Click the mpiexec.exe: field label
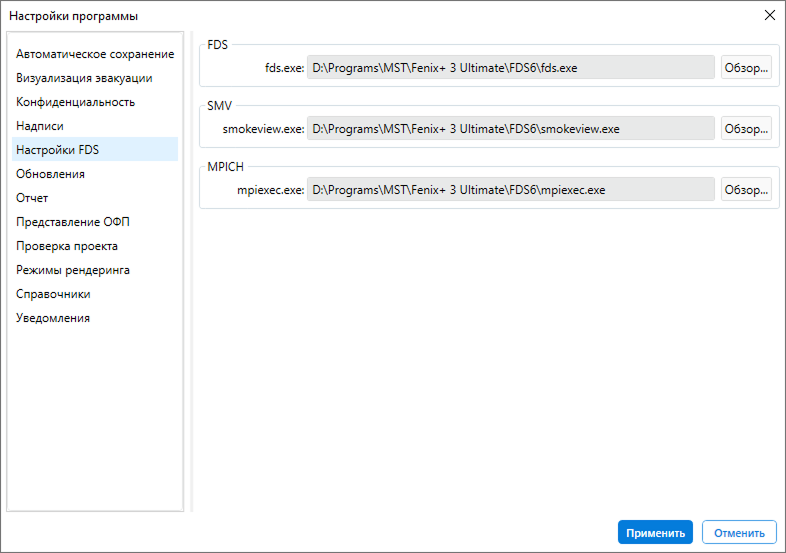 (270, 190)
